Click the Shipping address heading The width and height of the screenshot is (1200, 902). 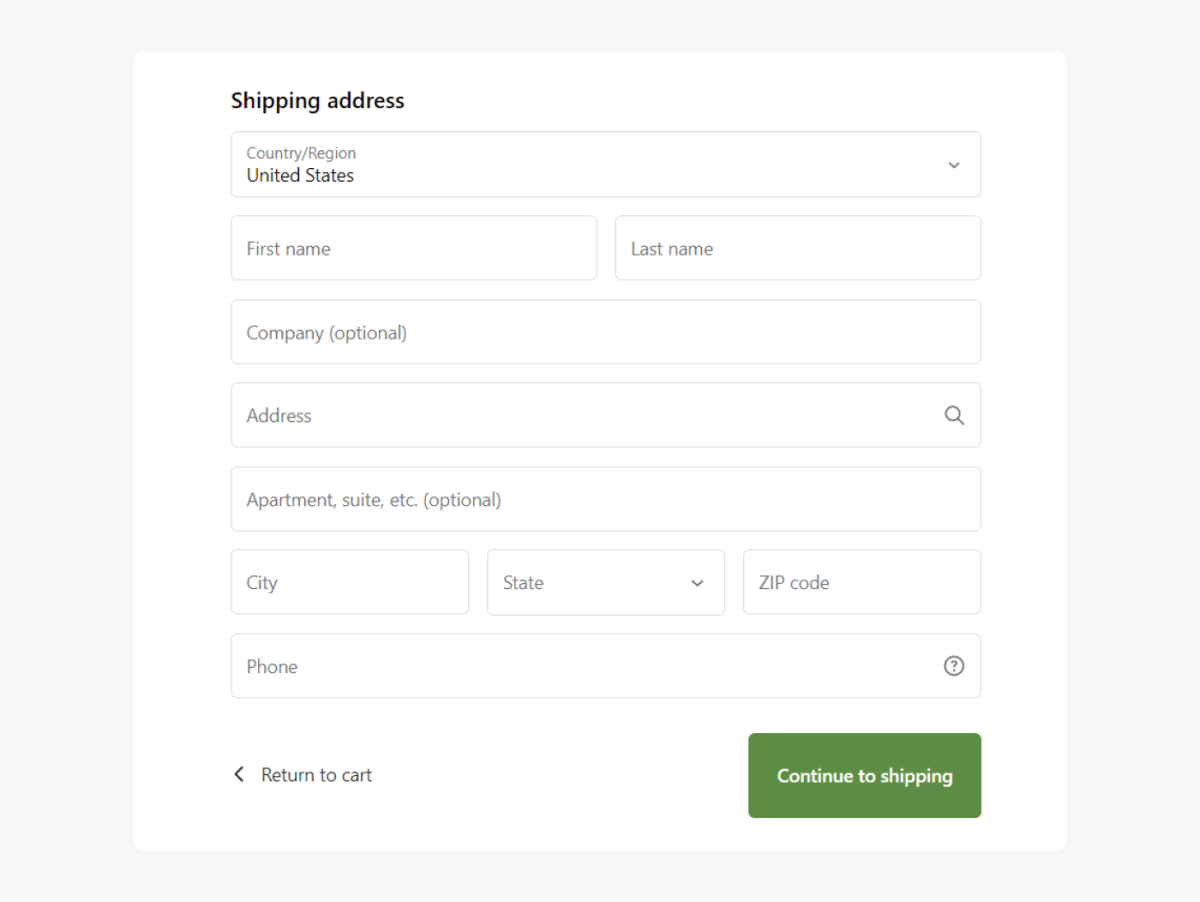click(x=317, y=100)
